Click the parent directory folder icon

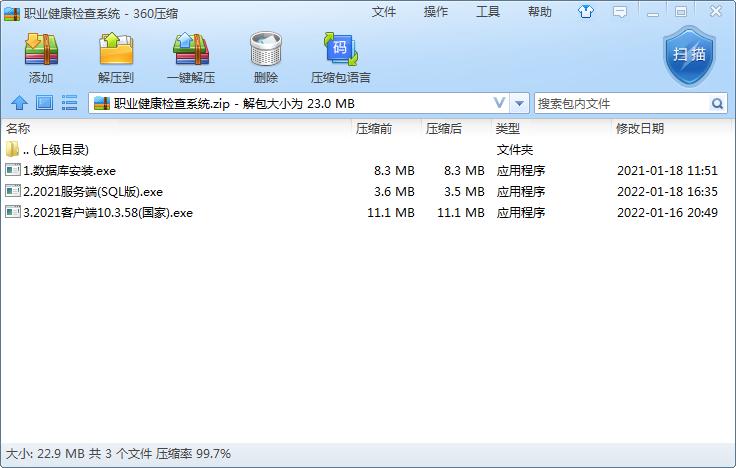(12, 149)
